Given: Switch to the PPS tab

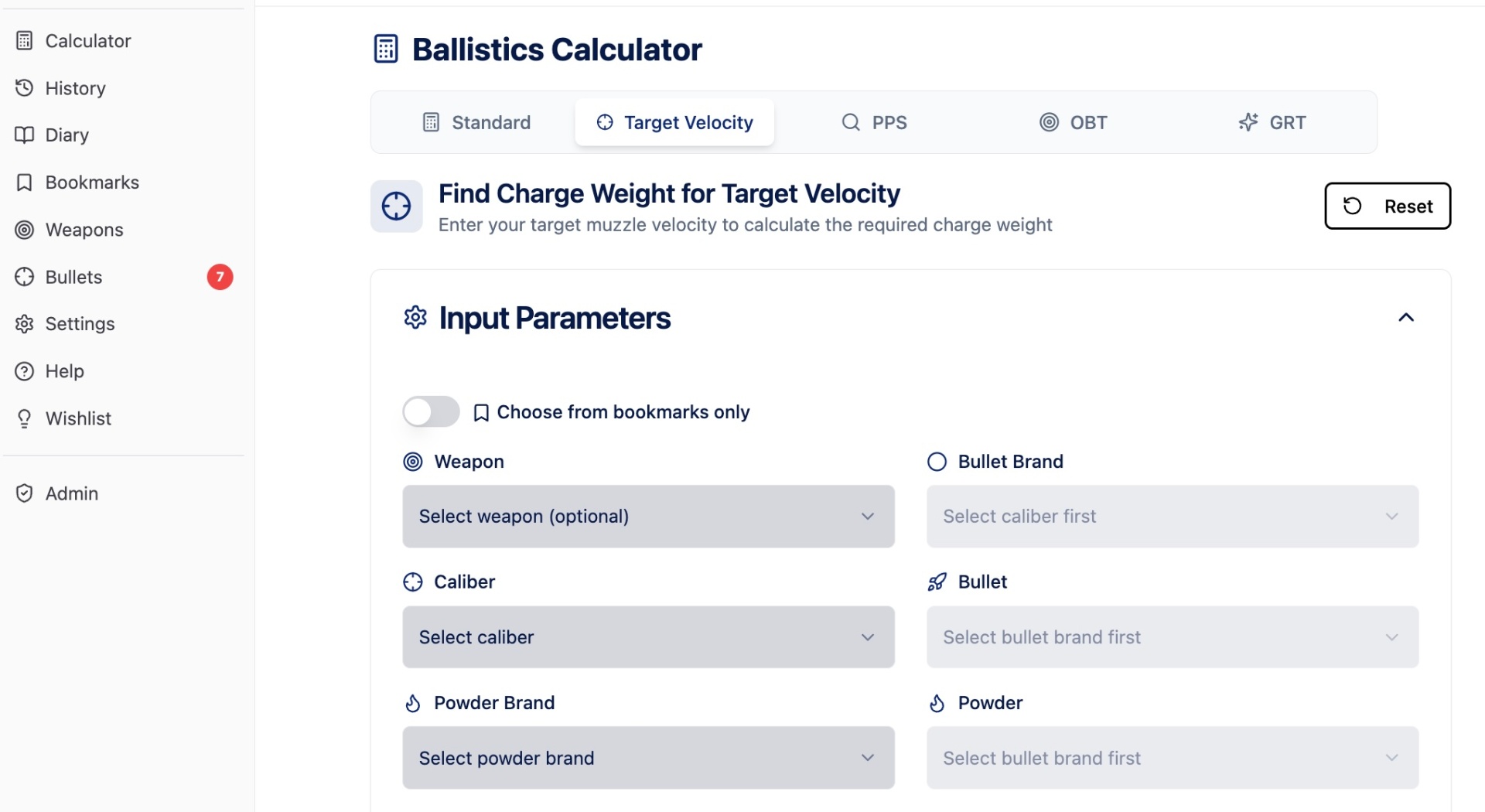Looking at the screenshot, I should 874,122.
